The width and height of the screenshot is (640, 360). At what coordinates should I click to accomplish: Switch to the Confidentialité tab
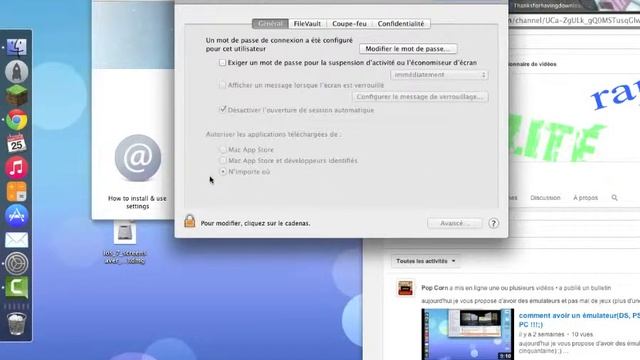401,24
